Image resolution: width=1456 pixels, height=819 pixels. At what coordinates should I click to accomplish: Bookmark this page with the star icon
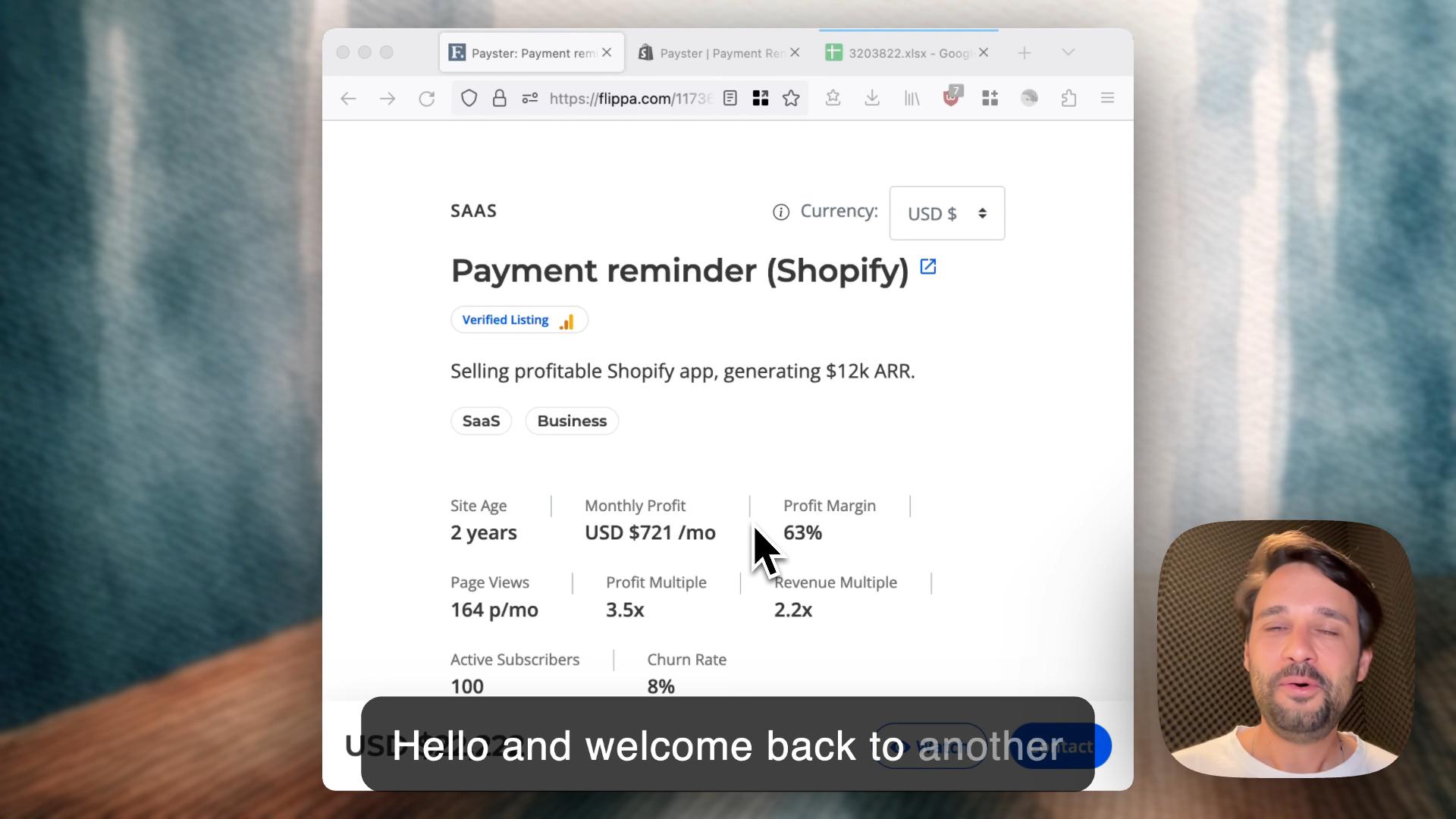(x=791, y=99)
